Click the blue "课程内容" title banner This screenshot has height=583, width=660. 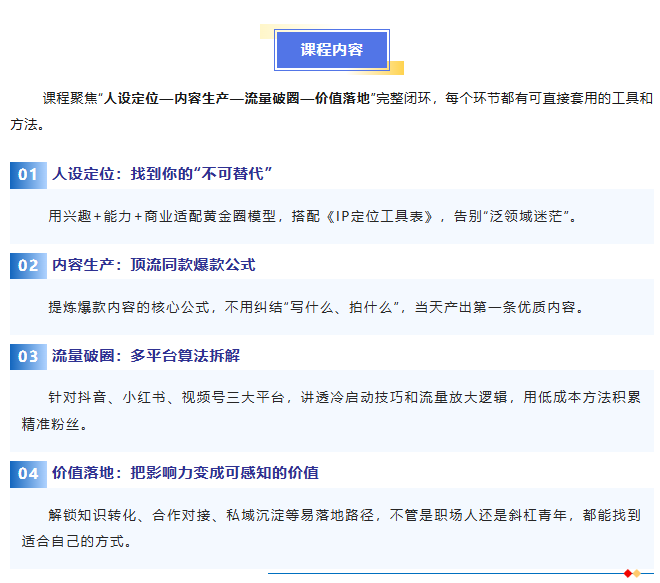(x=331, y=49)
